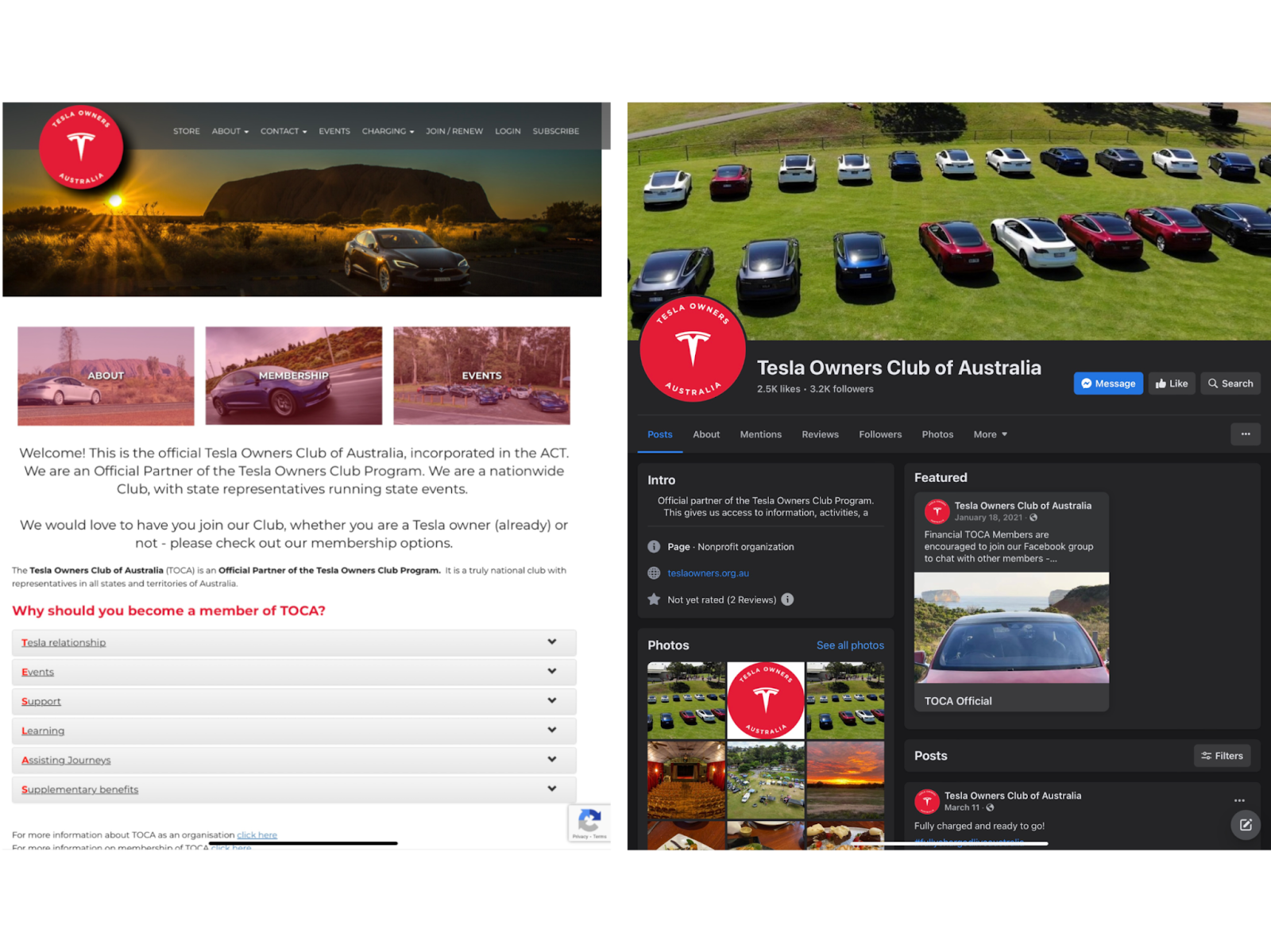
Task: Go to EVENTS in the top navigation
Action: [x=334, y=131]
